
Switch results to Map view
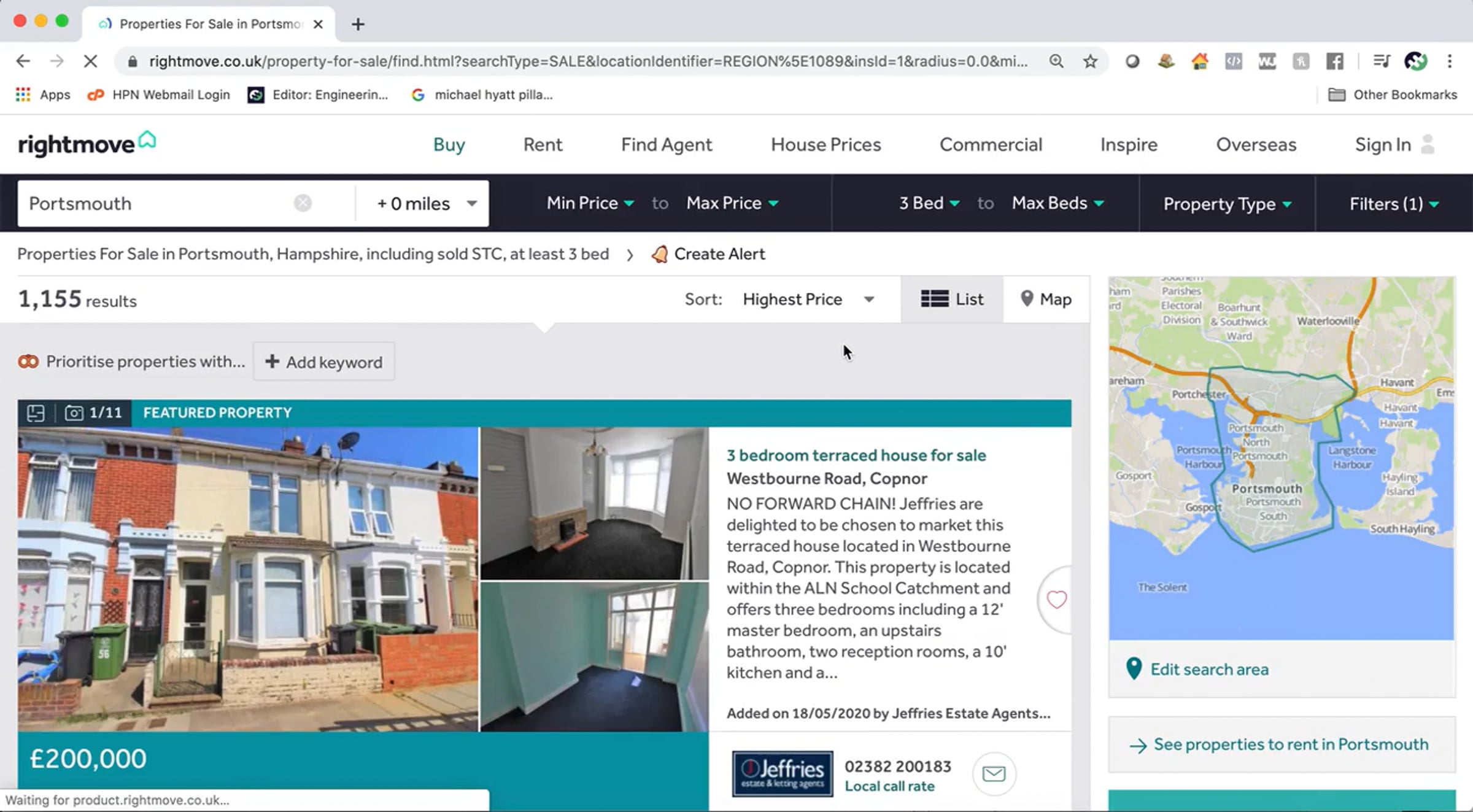pos(1046,300)
